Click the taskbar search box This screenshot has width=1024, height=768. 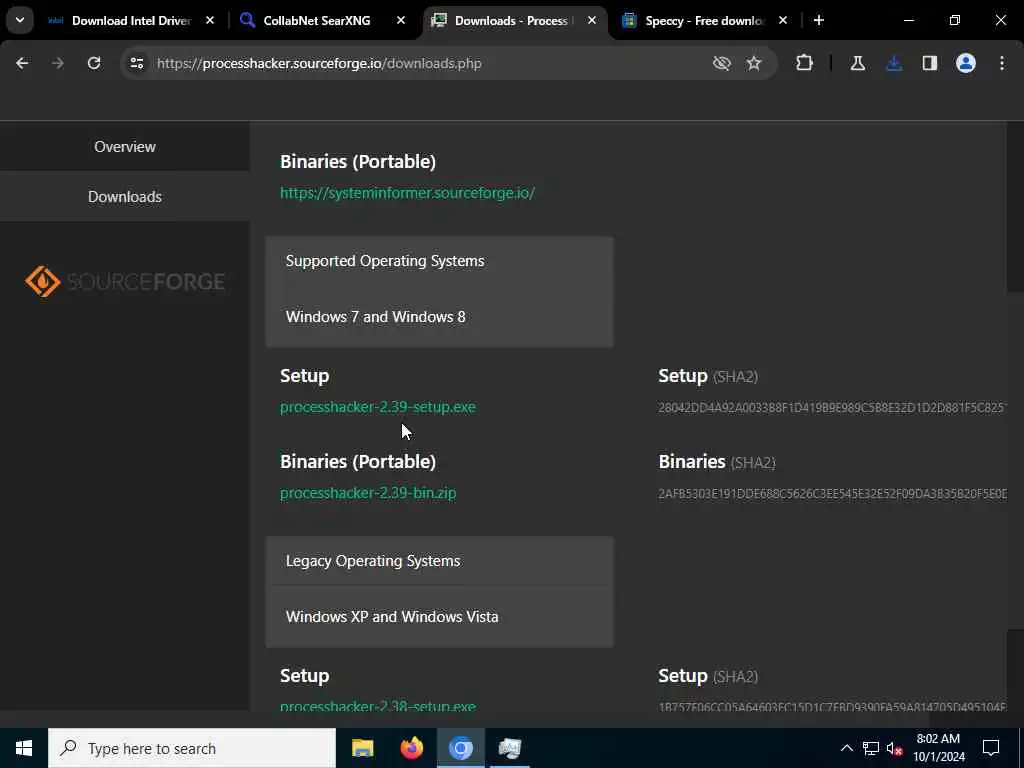click(x=192, y=748)
